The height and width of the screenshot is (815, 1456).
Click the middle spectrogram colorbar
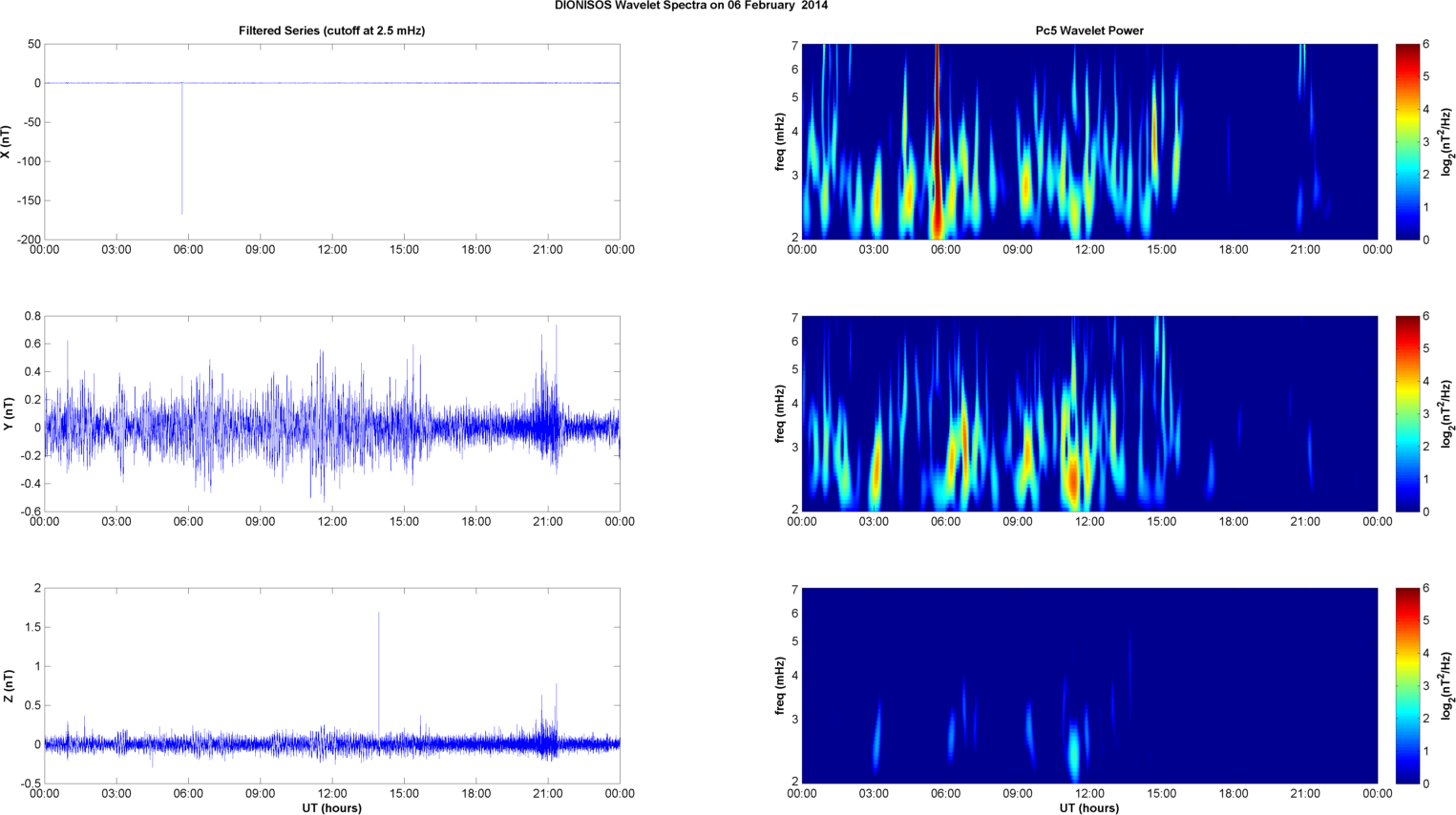pos(1407,413)
